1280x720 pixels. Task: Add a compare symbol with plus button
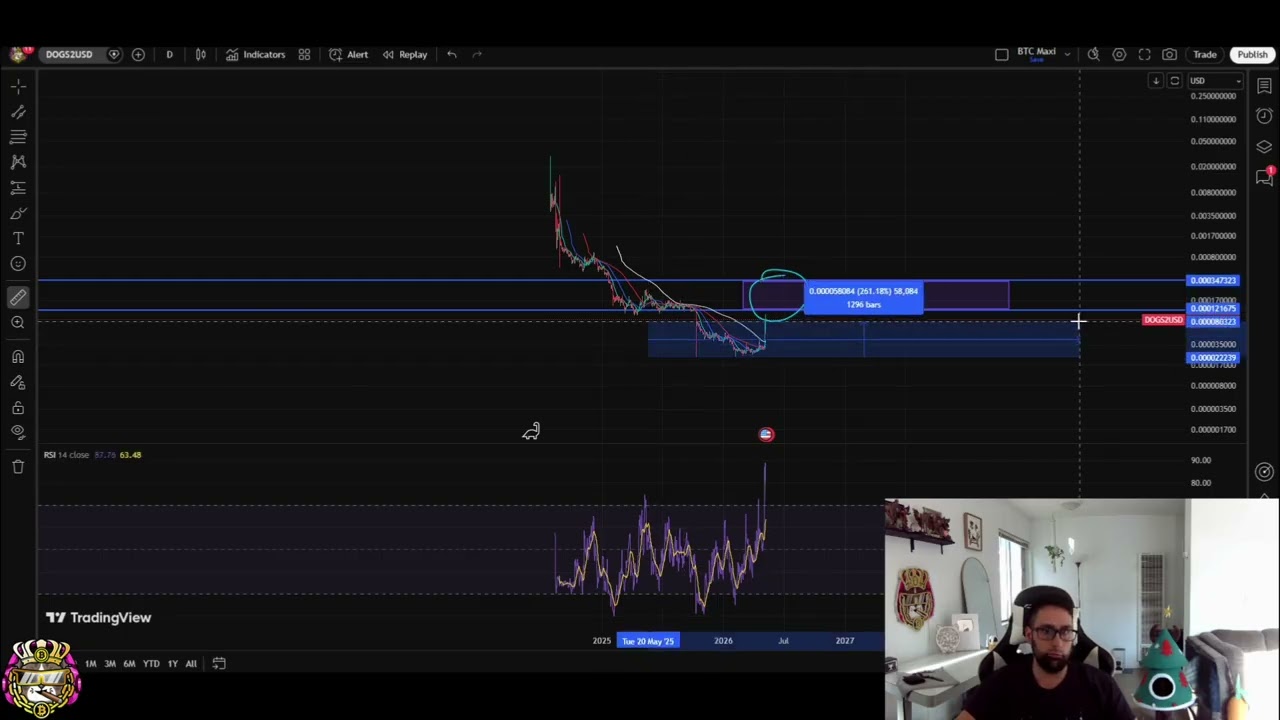[x=138, y=54]
